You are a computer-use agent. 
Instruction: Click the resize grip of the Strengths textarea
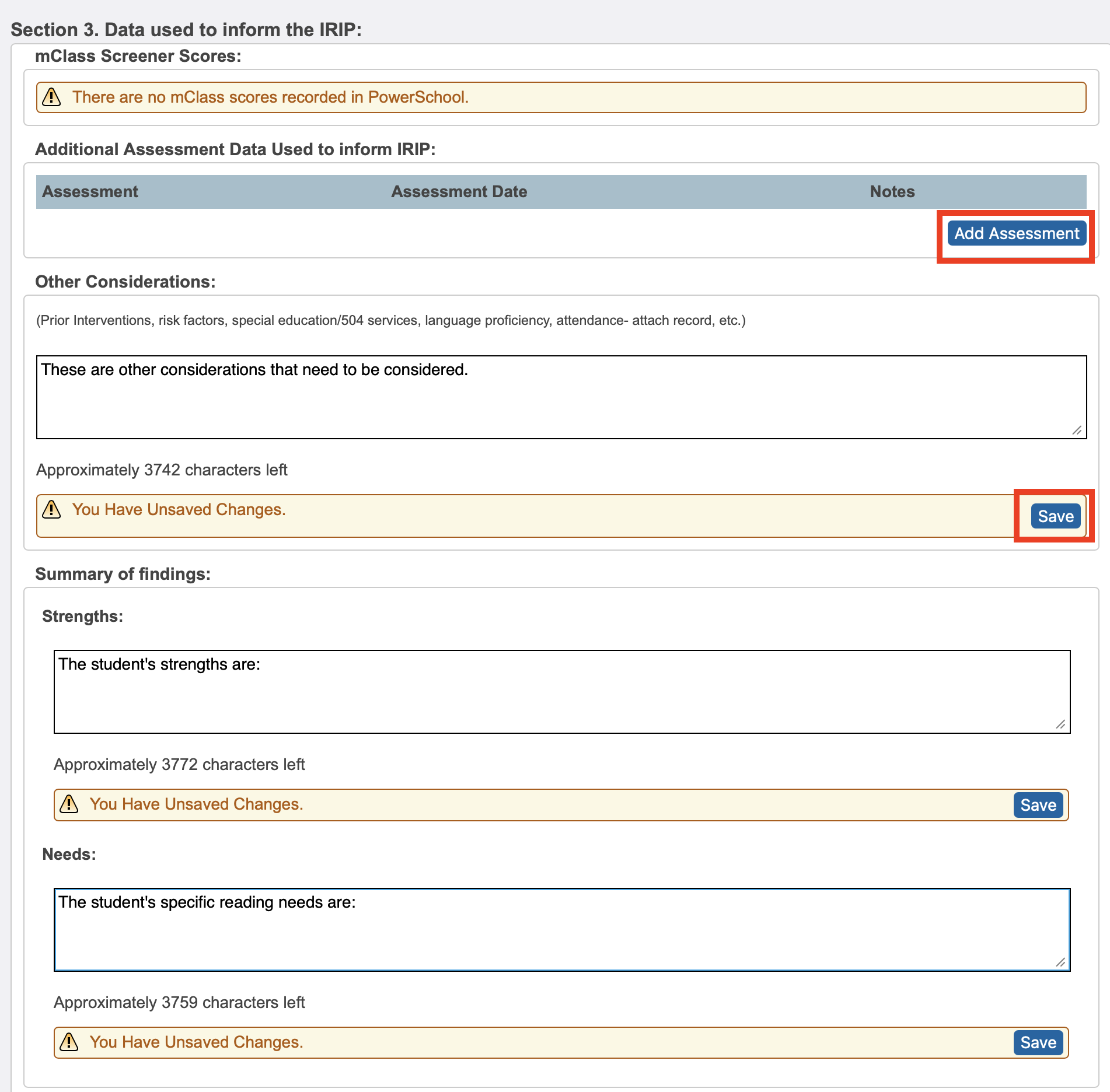[x=1060, y=724]
